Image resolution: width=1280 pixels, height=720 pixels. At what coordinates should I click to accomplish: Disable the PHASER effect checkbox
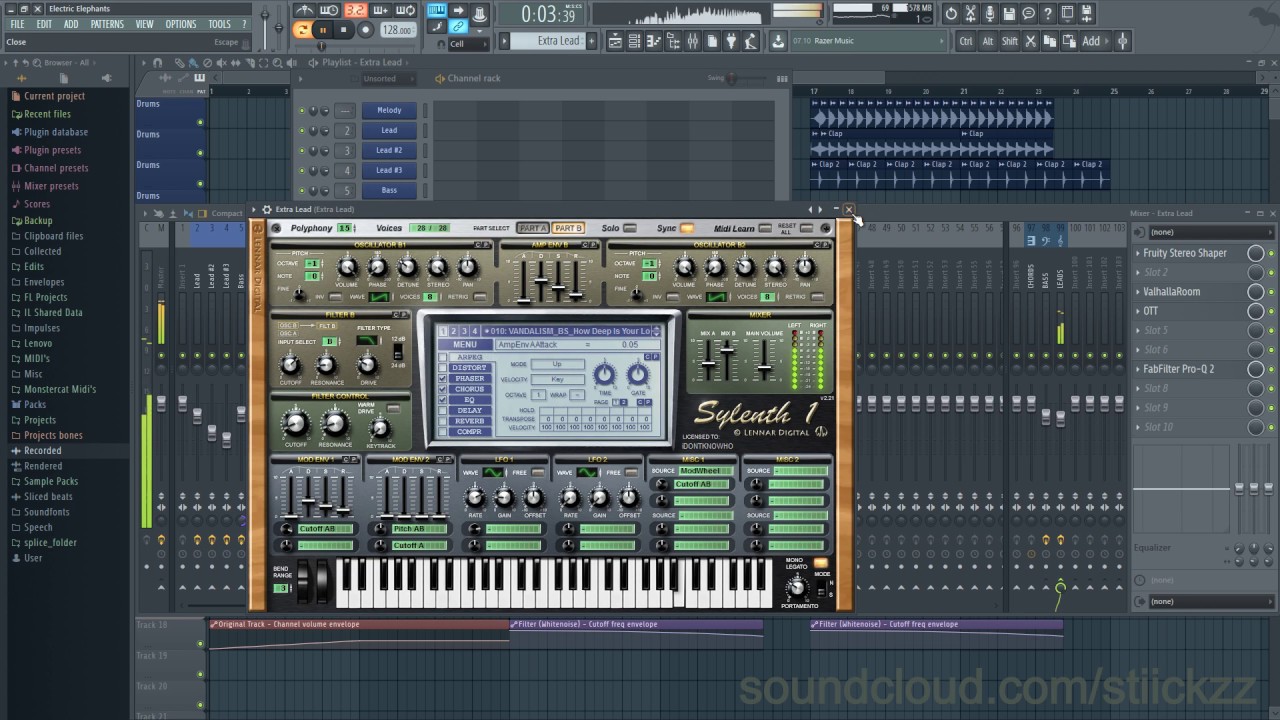pos(442,378)
